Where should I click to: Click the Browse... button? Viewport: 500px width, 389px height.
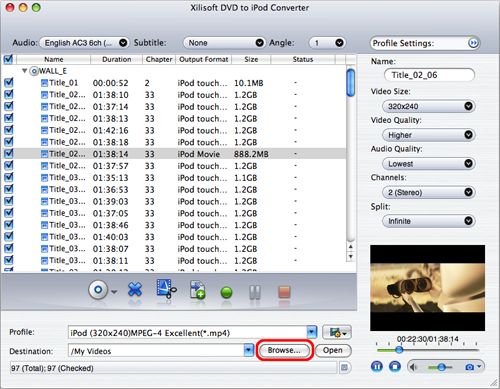pyautogui.click(x=284, y=350)
